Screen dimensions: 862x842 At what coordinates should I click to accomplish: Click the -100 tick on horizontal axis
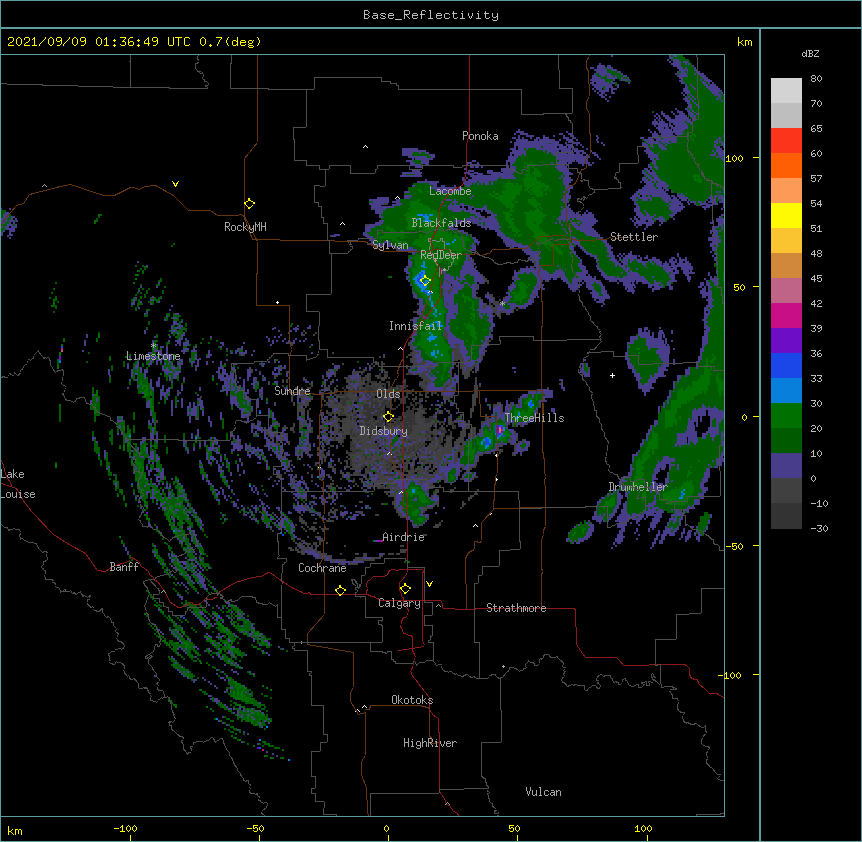click(x=125, y=828)
